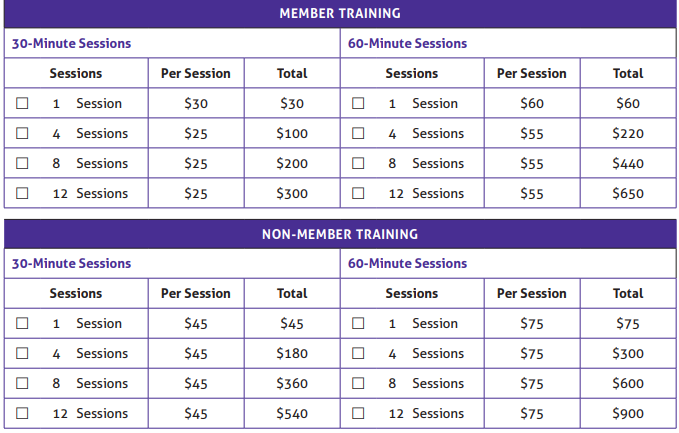The width and height of the screenshot is (679, 433).
Task: Select member 30-minute 8 Sessions checkbox
Action: pos(22,163)
